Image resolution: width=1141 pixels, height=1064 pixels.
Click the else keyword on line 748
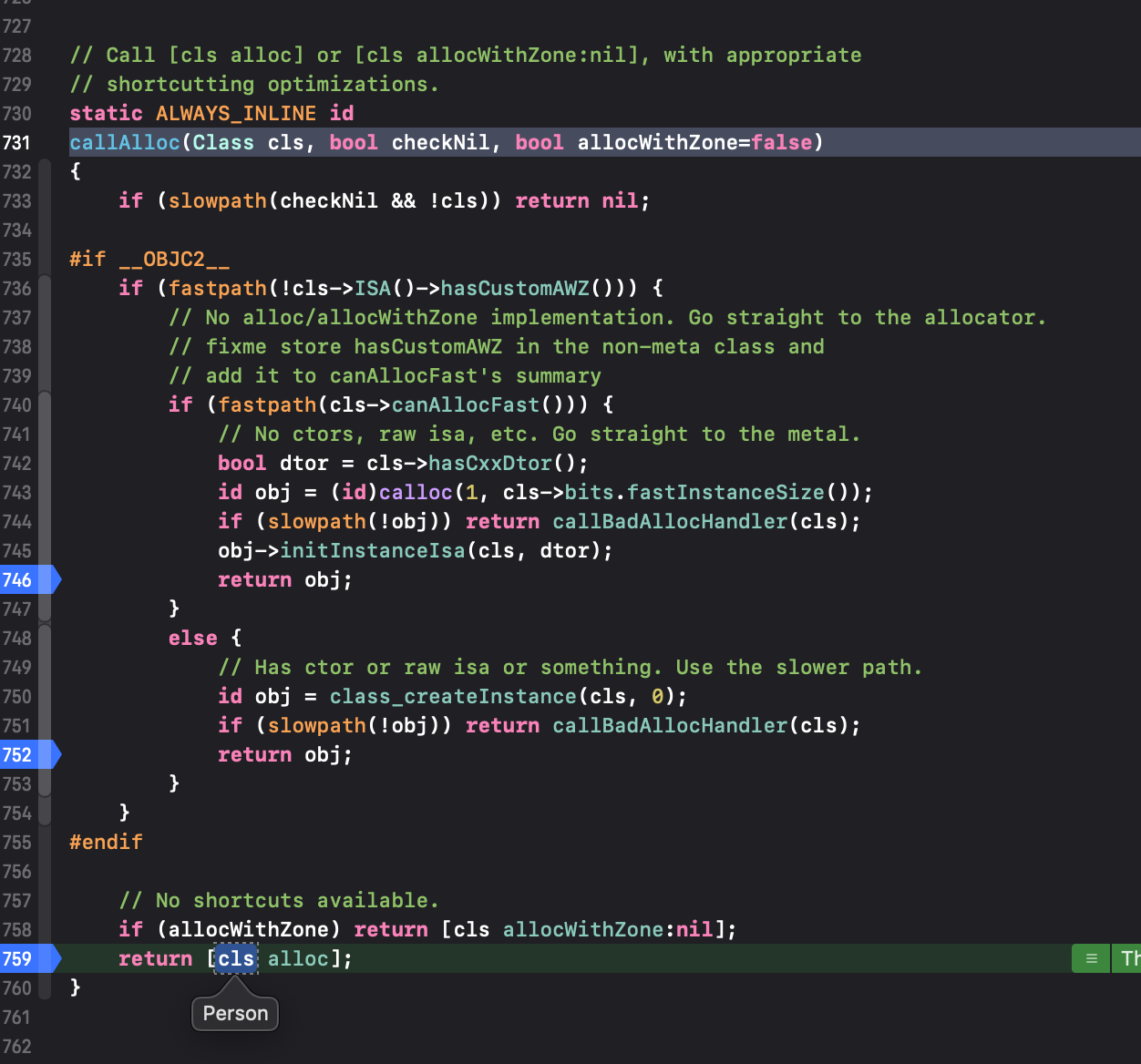(193, 638)
